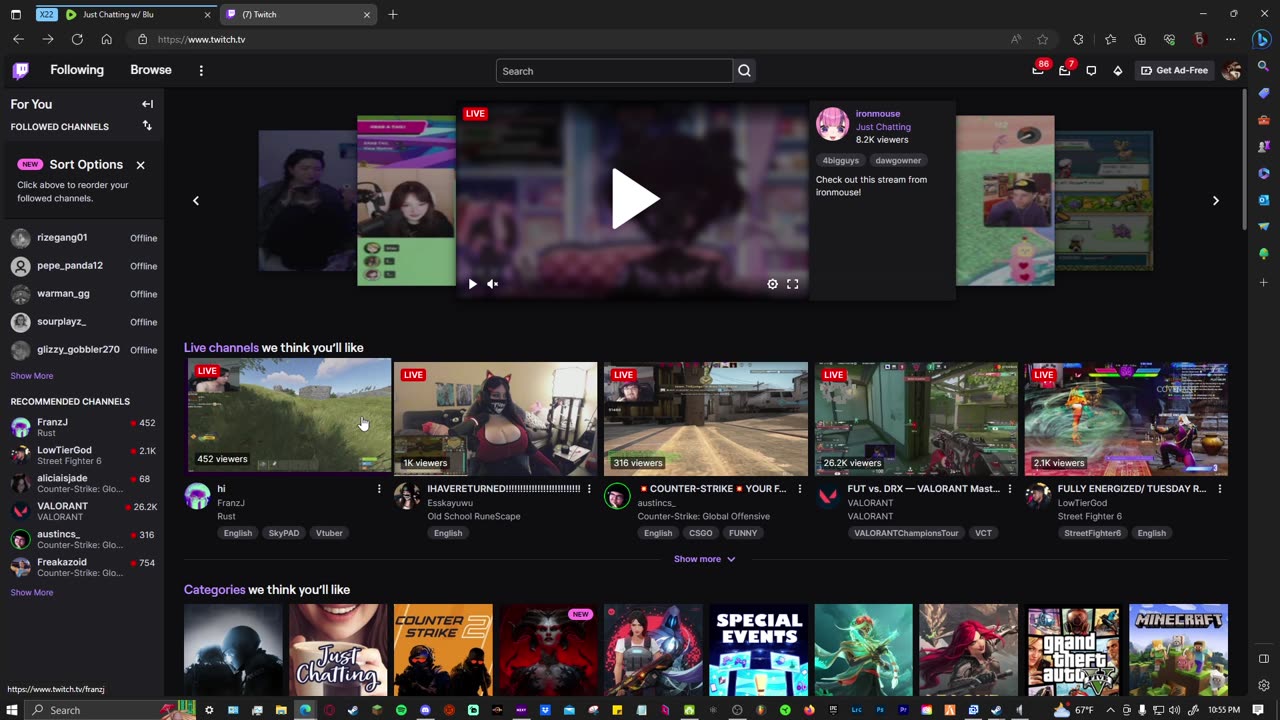Click the browser home button
Screen dimensions: 1280x720
click(106, 39)
